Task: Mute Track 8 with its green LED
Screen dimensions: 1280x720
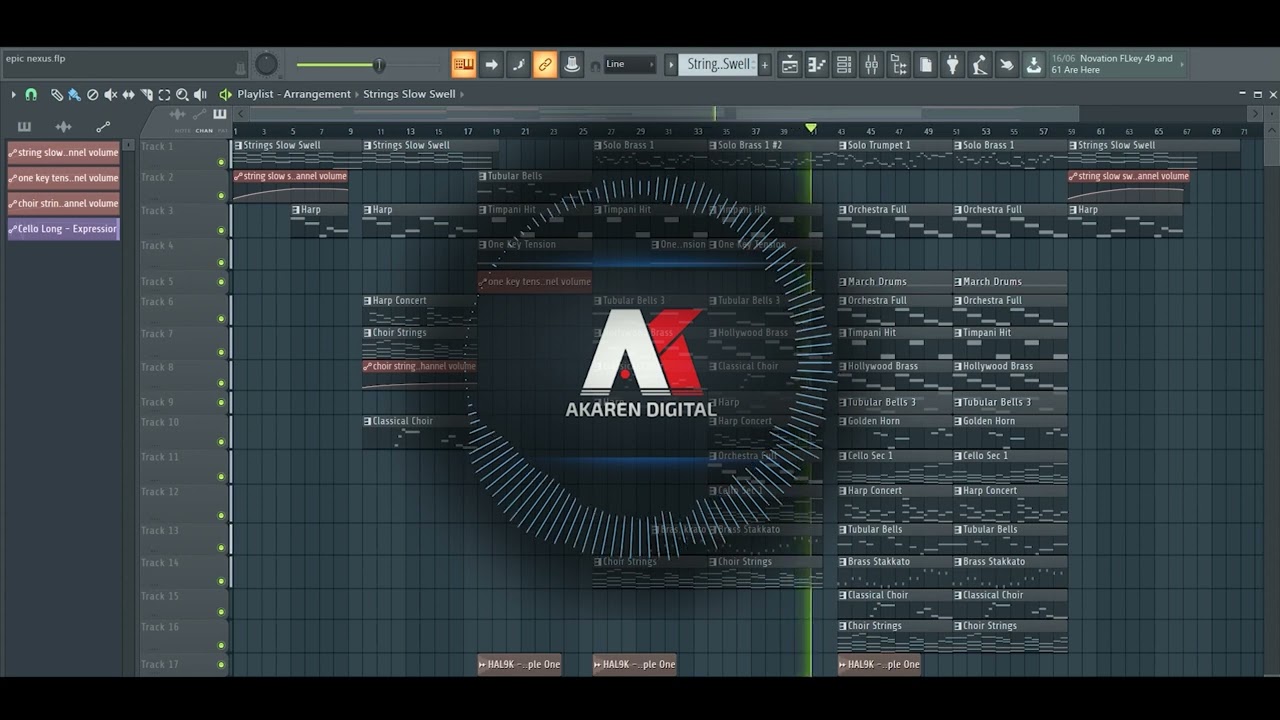Action: 221,385
